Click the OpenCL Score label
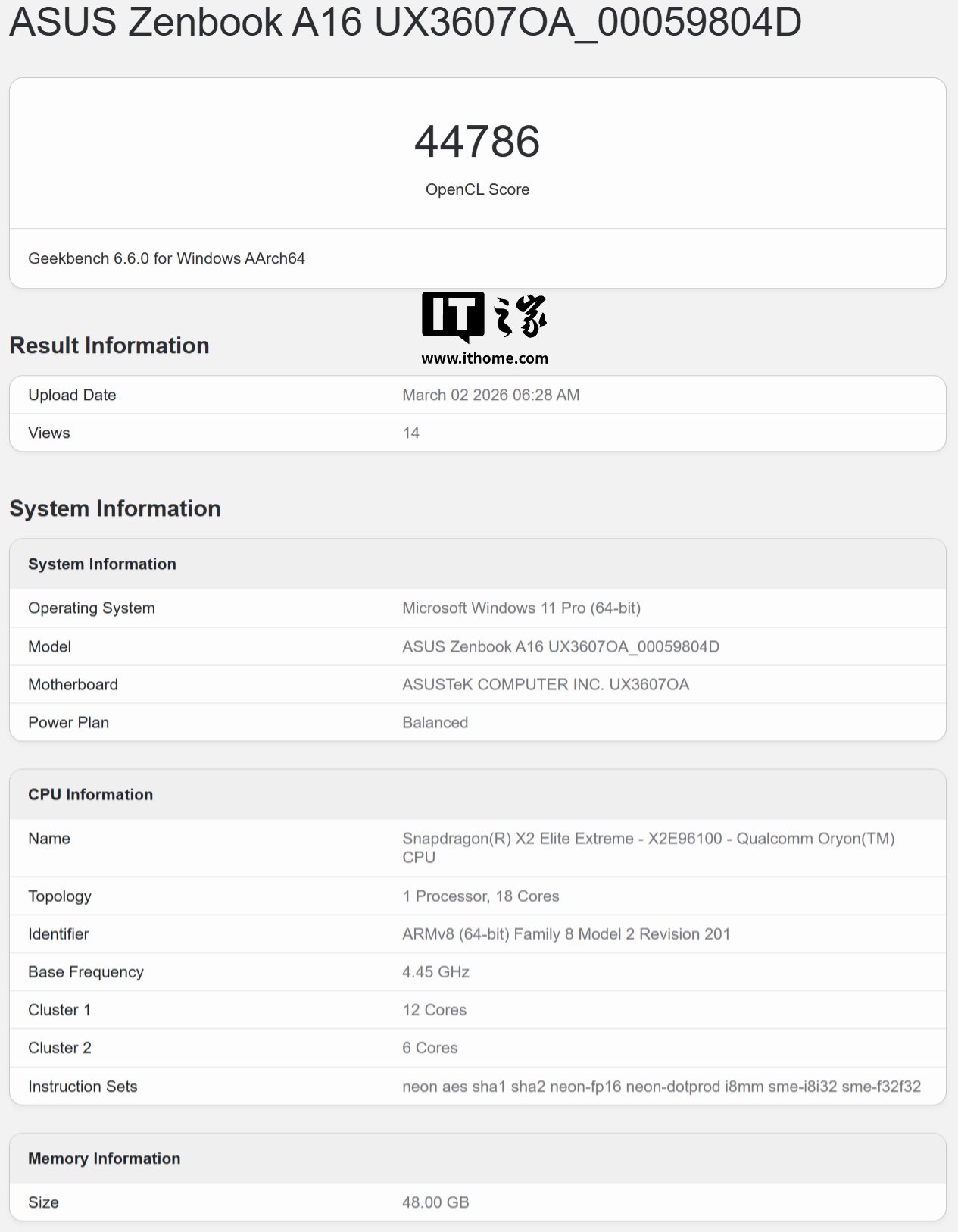958x1232 pixels. coord(477,189)
